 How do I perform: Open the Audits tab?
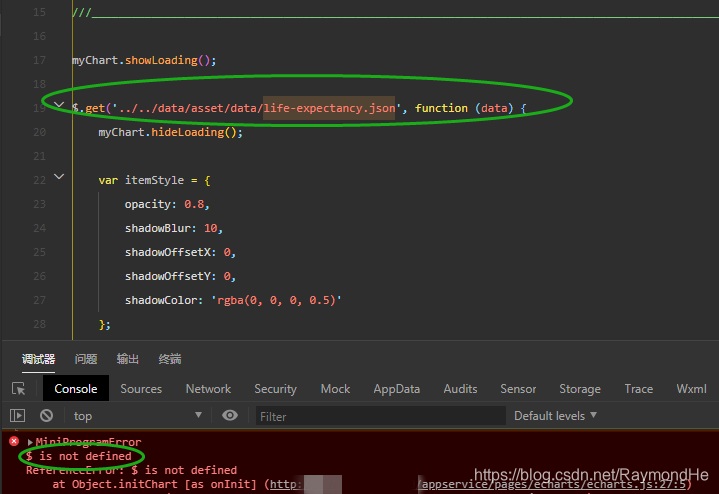click(460, 389)
